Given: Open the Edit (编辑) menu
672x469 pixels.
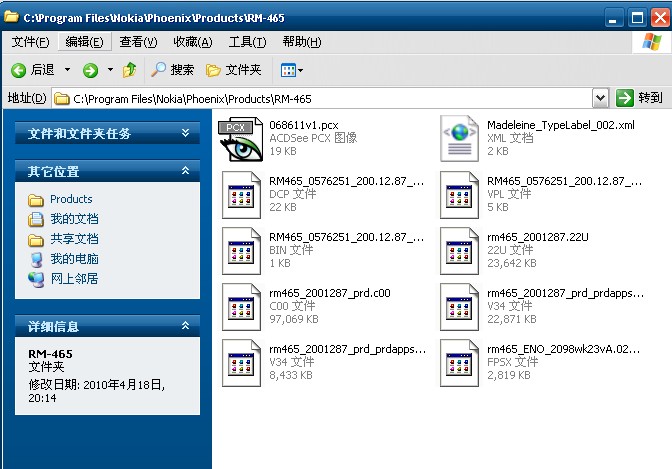Looking at the screenshot, I should click(84, 42).
